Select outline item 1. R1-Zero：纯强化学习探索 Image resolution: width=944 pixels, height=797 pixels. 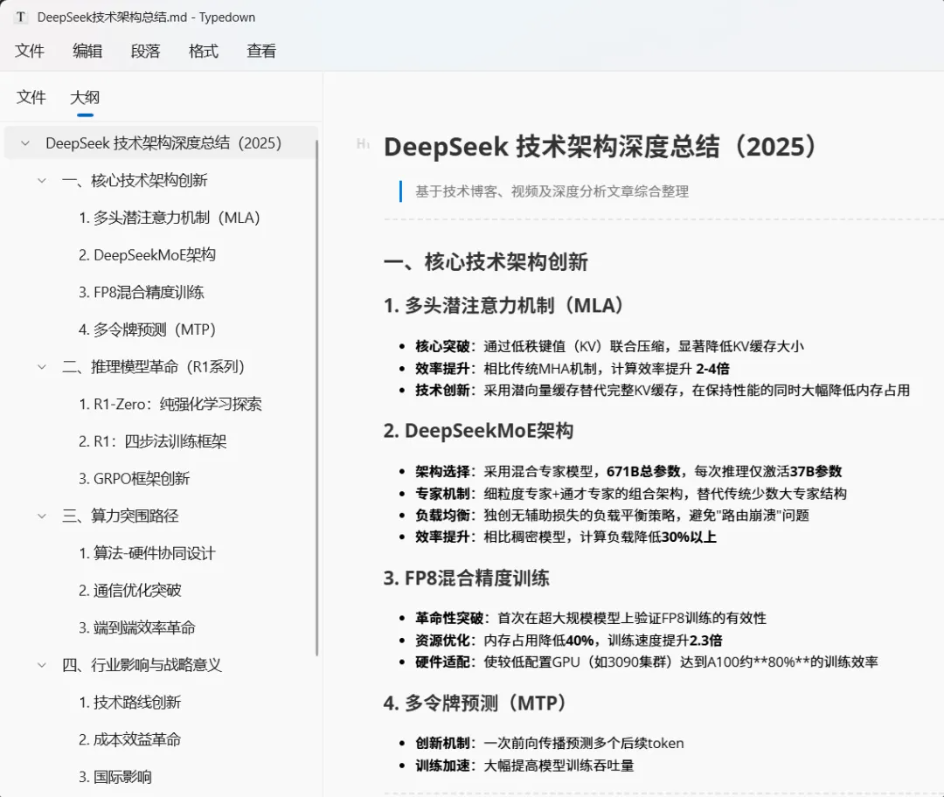[170, 404]
